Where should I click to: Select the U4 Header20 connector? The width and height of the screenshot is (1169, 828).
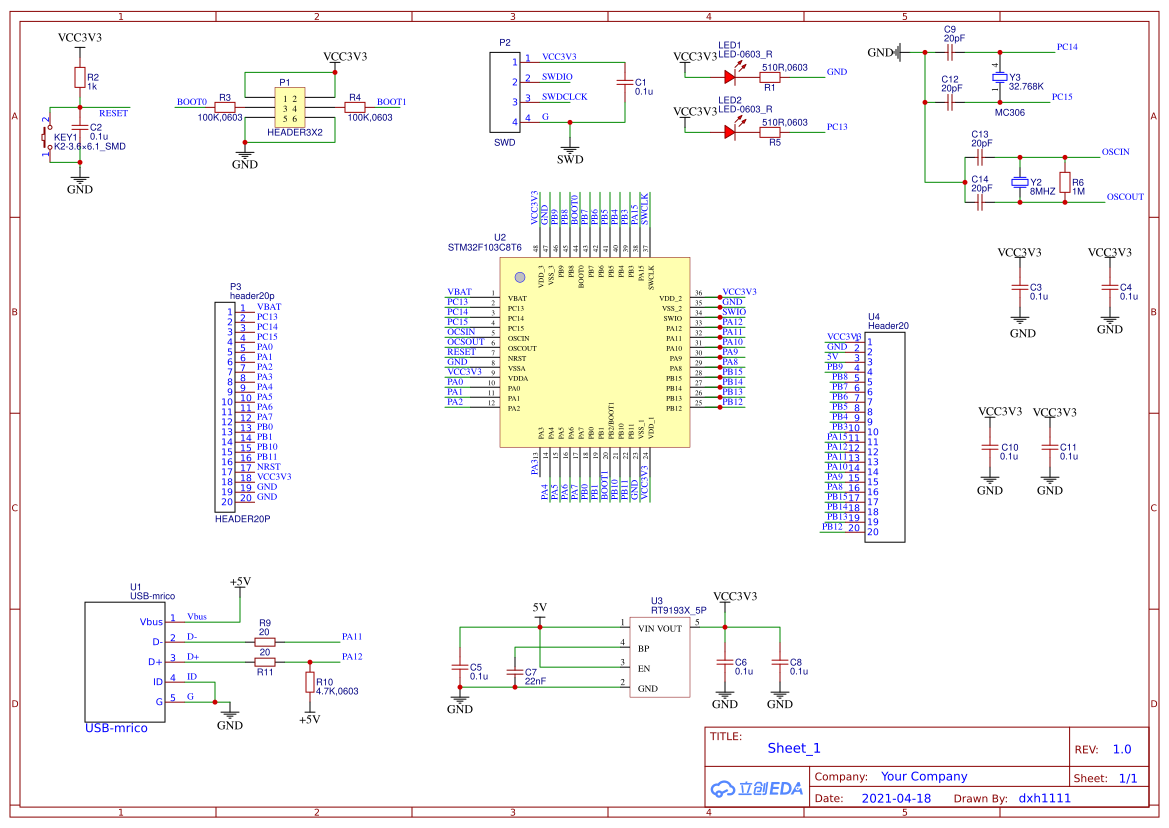(x=884, y=435)
